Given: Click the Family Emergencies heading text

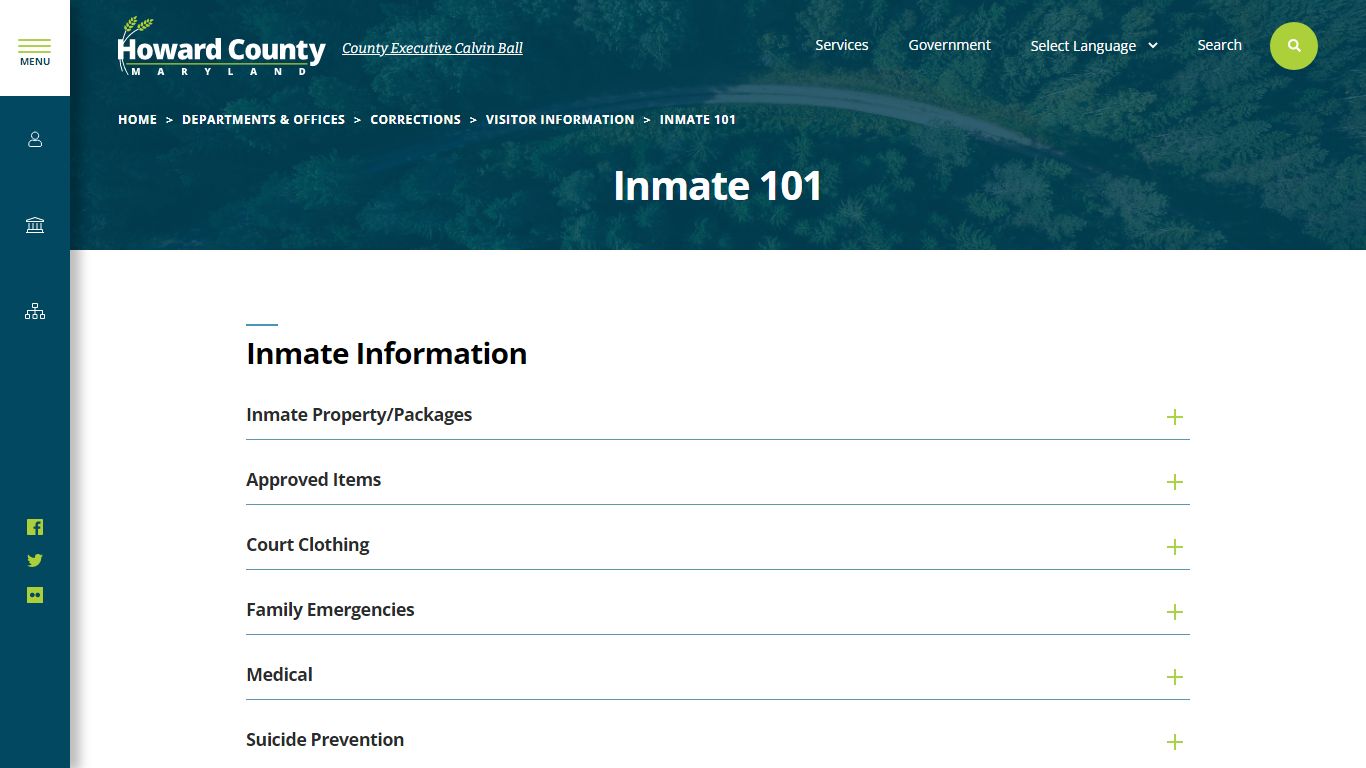Looking at the screenshot, I should [x=330, y=610].
